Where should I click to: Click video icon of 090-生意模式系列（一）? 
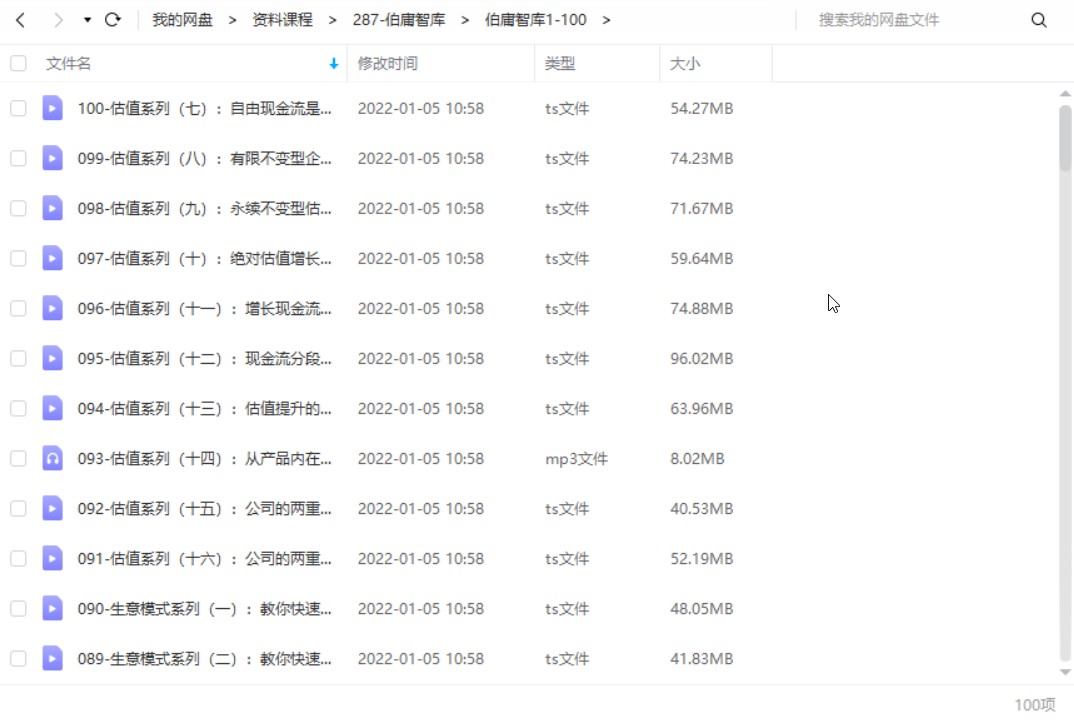52,608
